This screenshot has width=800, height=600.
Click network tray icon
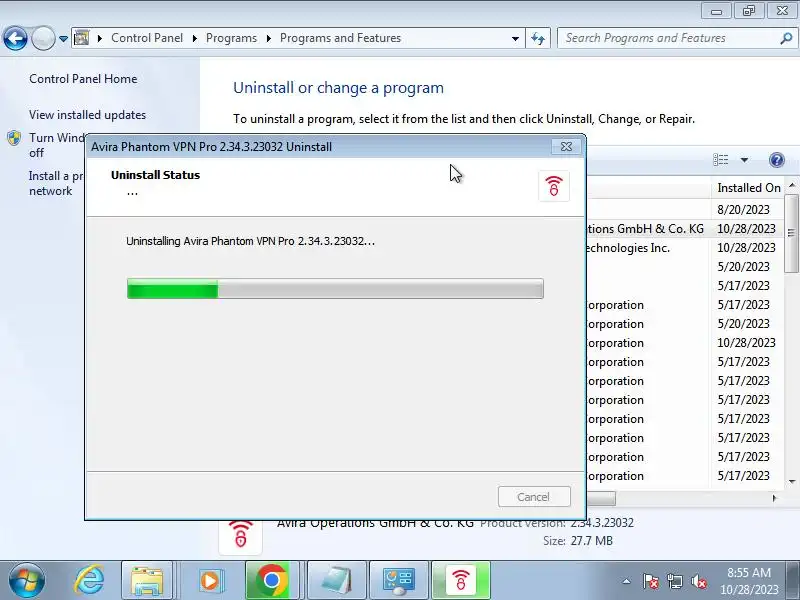click(674, 581)
